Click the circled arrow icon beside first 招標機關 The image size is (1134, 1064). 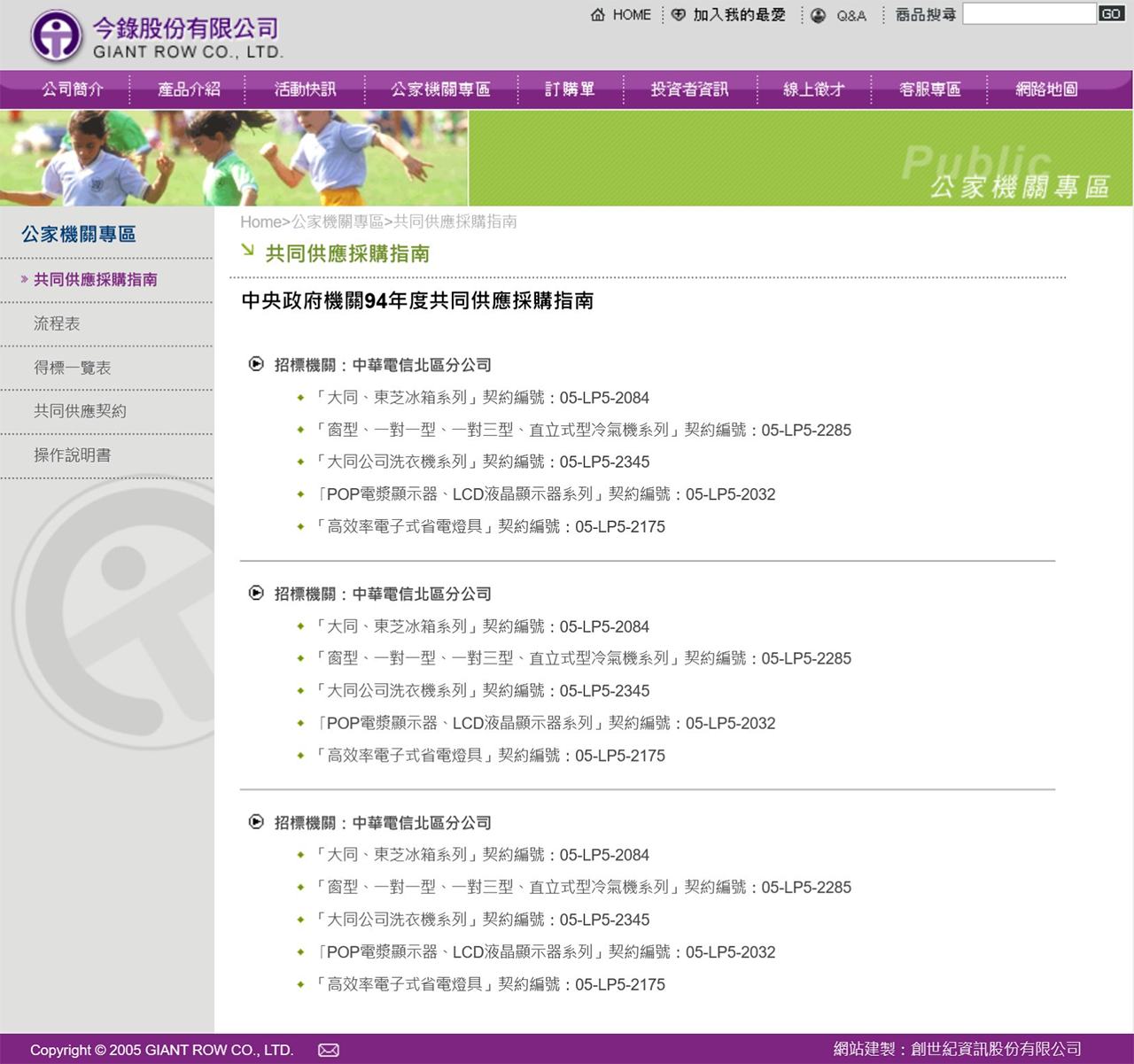[256, 364]
